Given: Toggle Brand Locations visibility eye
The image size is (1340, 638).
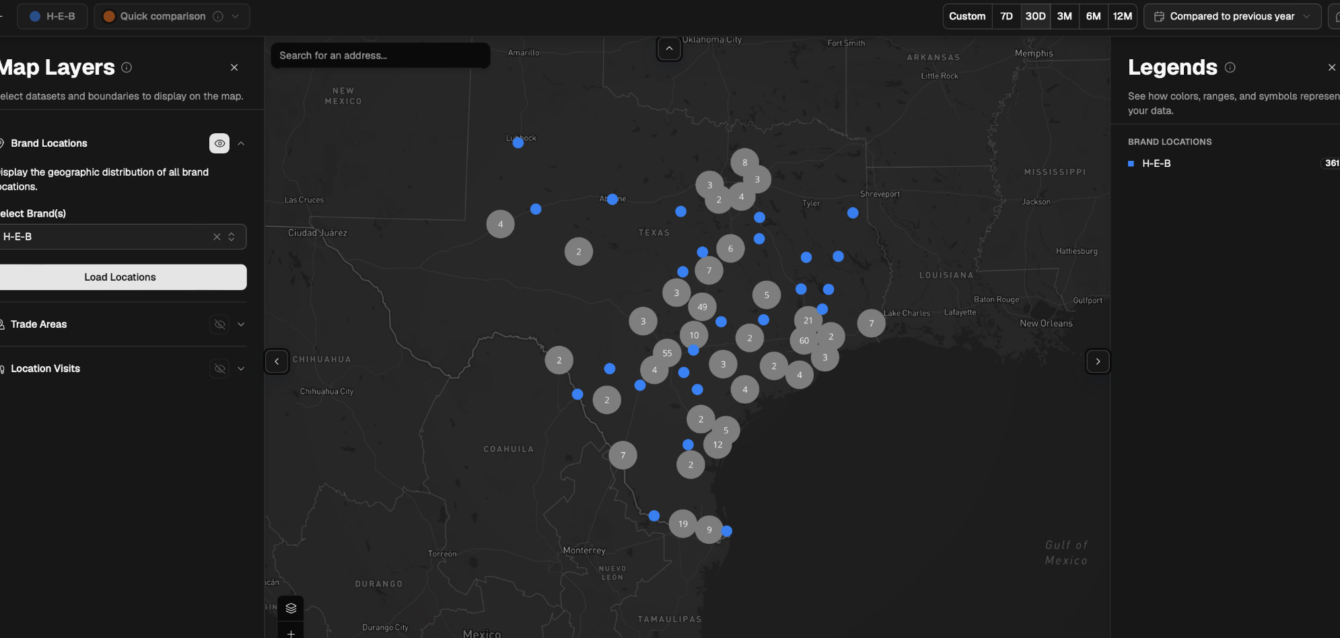Looking at the screenshot, I should tap(219, 143).
